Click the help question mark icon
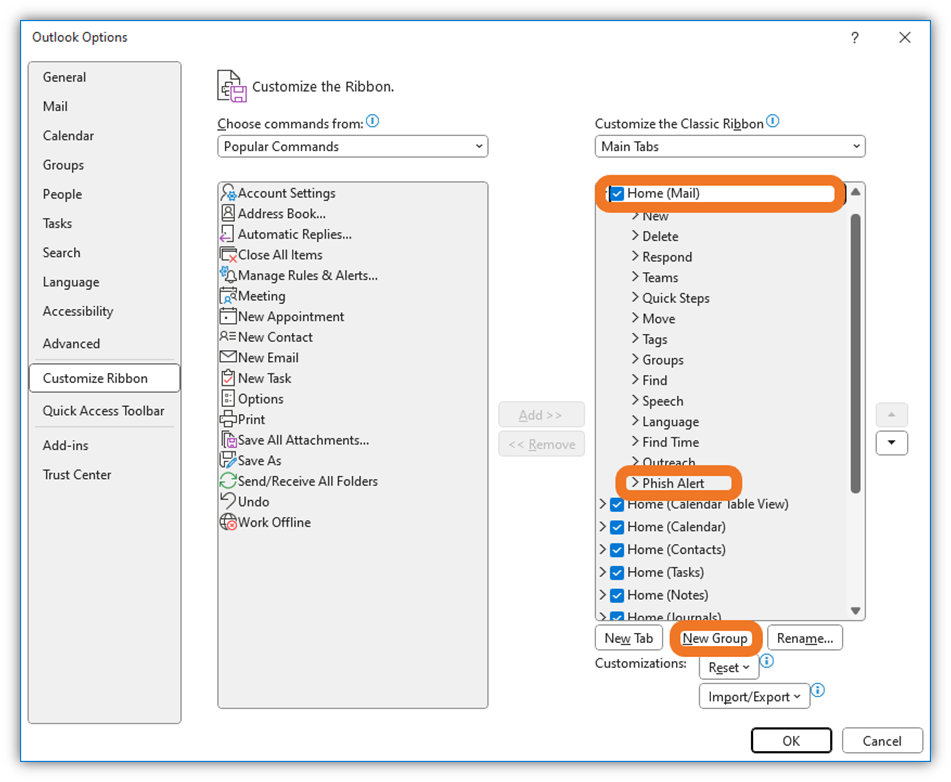The image size is (951, 782). [x=855, y=38]
